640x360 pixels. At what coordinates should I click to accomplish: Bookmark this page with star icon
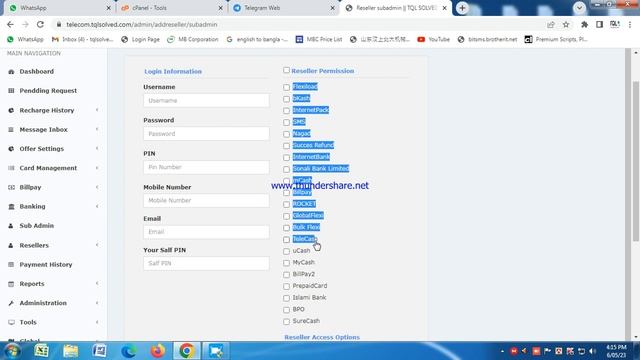[x=566, y=24]
